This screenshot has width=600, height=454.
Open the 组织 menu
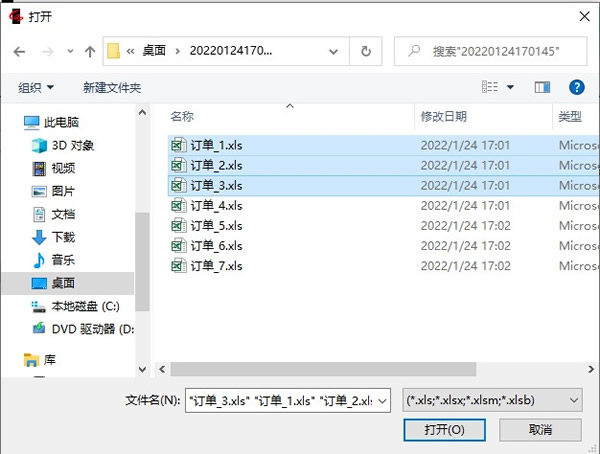36,88
